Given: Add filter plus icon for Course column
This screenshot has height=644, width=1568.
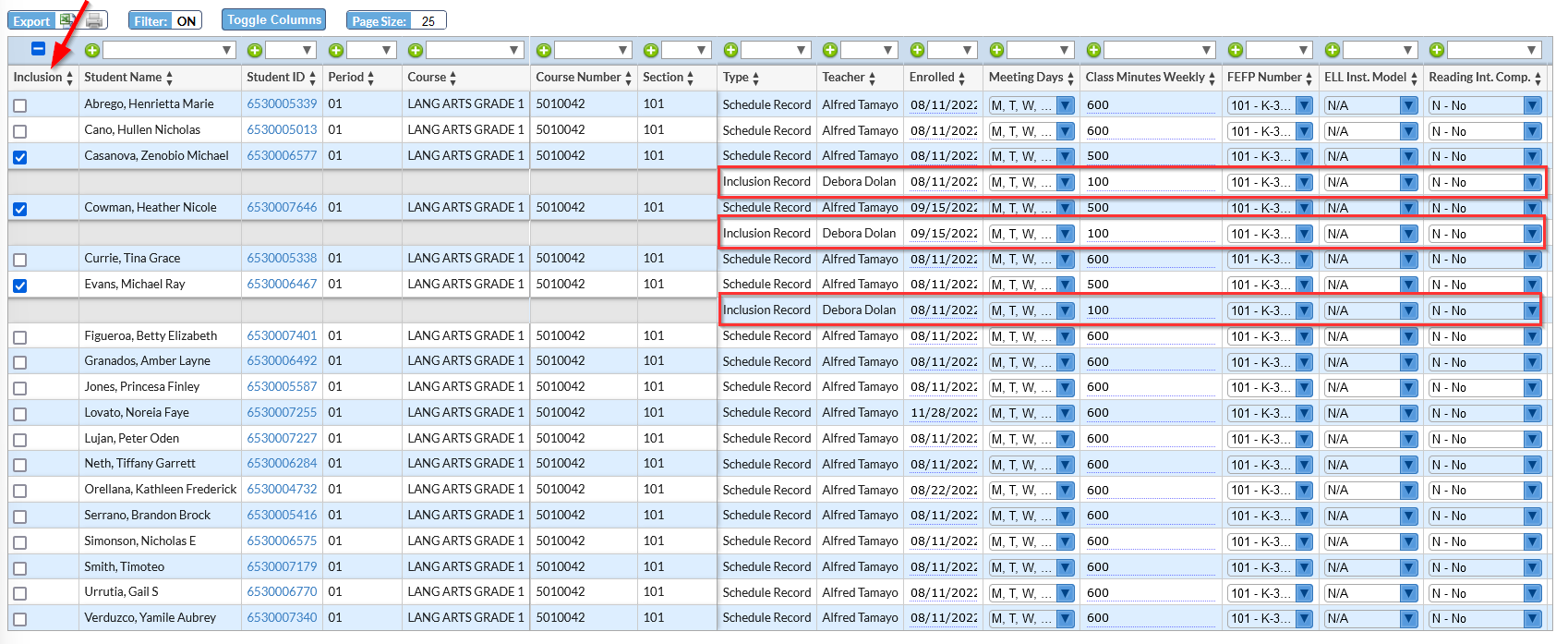Looking at the screenshot, I should pos(416,50).
